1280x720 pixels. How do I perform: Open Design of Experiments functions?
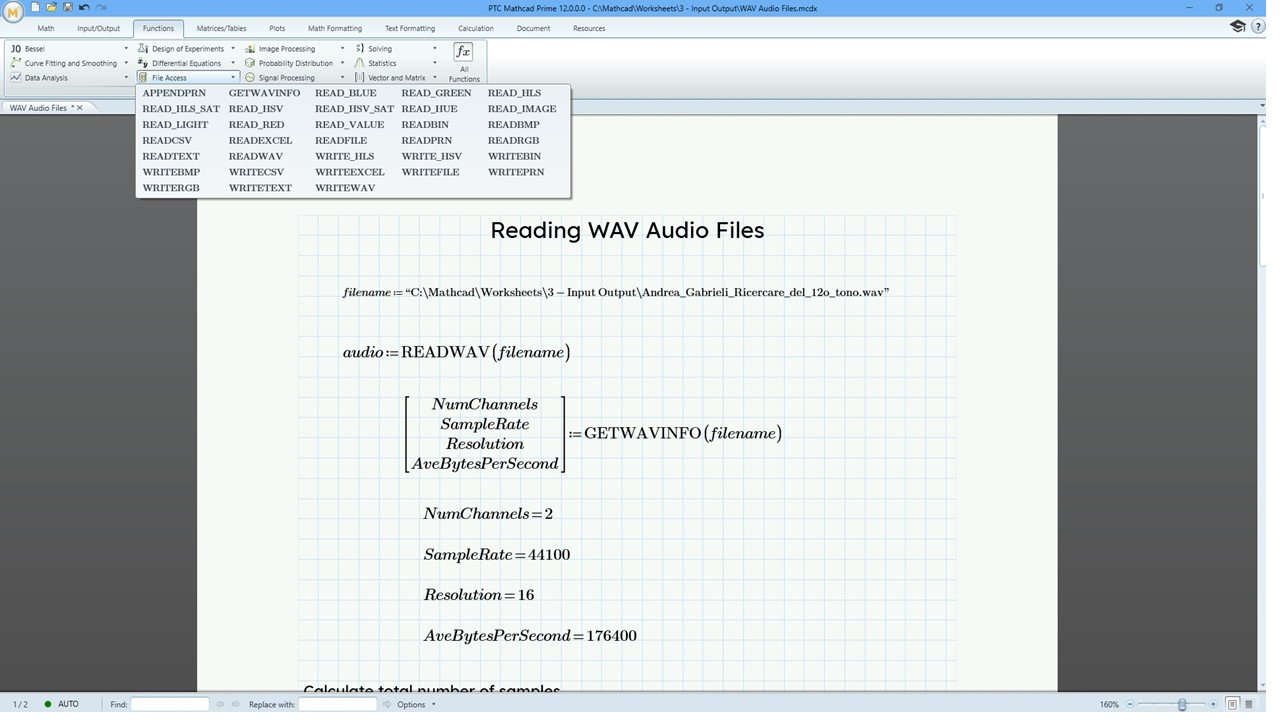187,48
